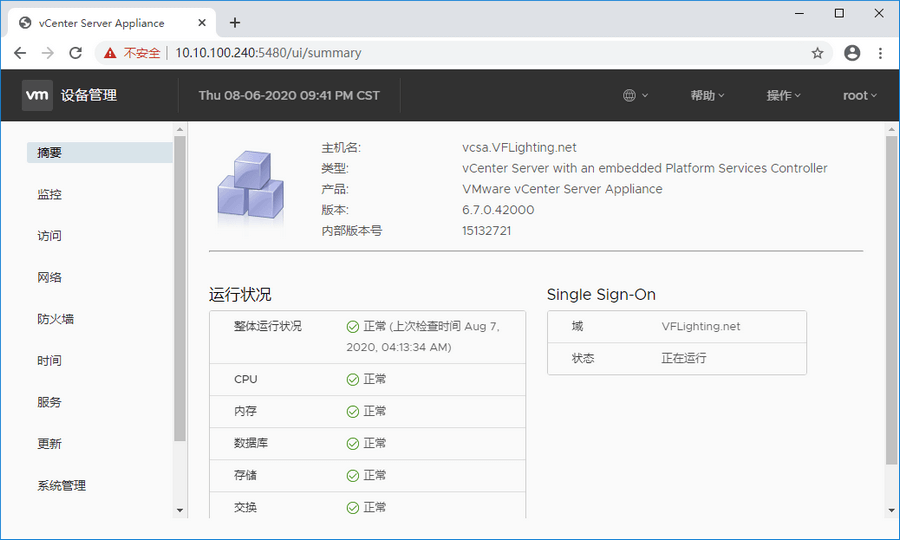This screenshot has height=540, width=900.
Task: Click the green check icon for 交换
Action: click(352, 508)
